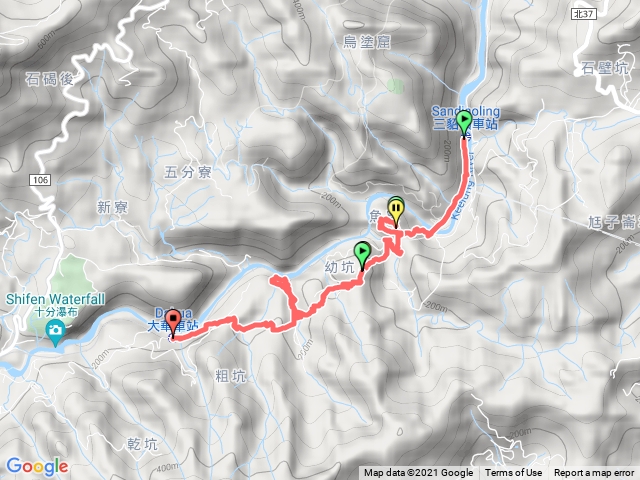Image resolution: width=640 pixels, height=480 pixels.
Task: Click the 烏塗窟 place label
Action: click(367, 42)
